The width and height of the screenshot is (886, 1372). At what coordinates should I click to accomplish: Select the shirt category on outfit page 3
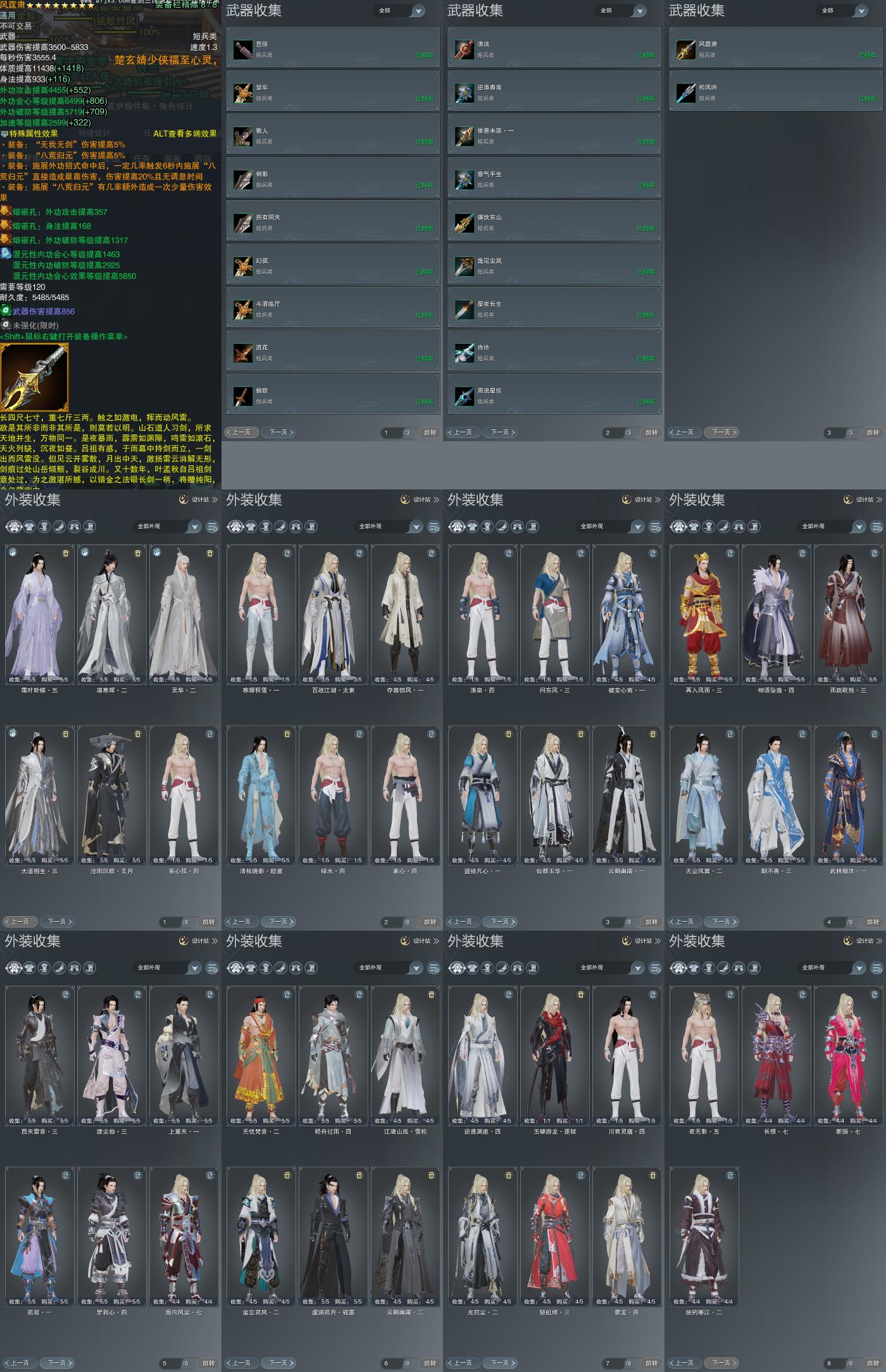pos(472,526)
